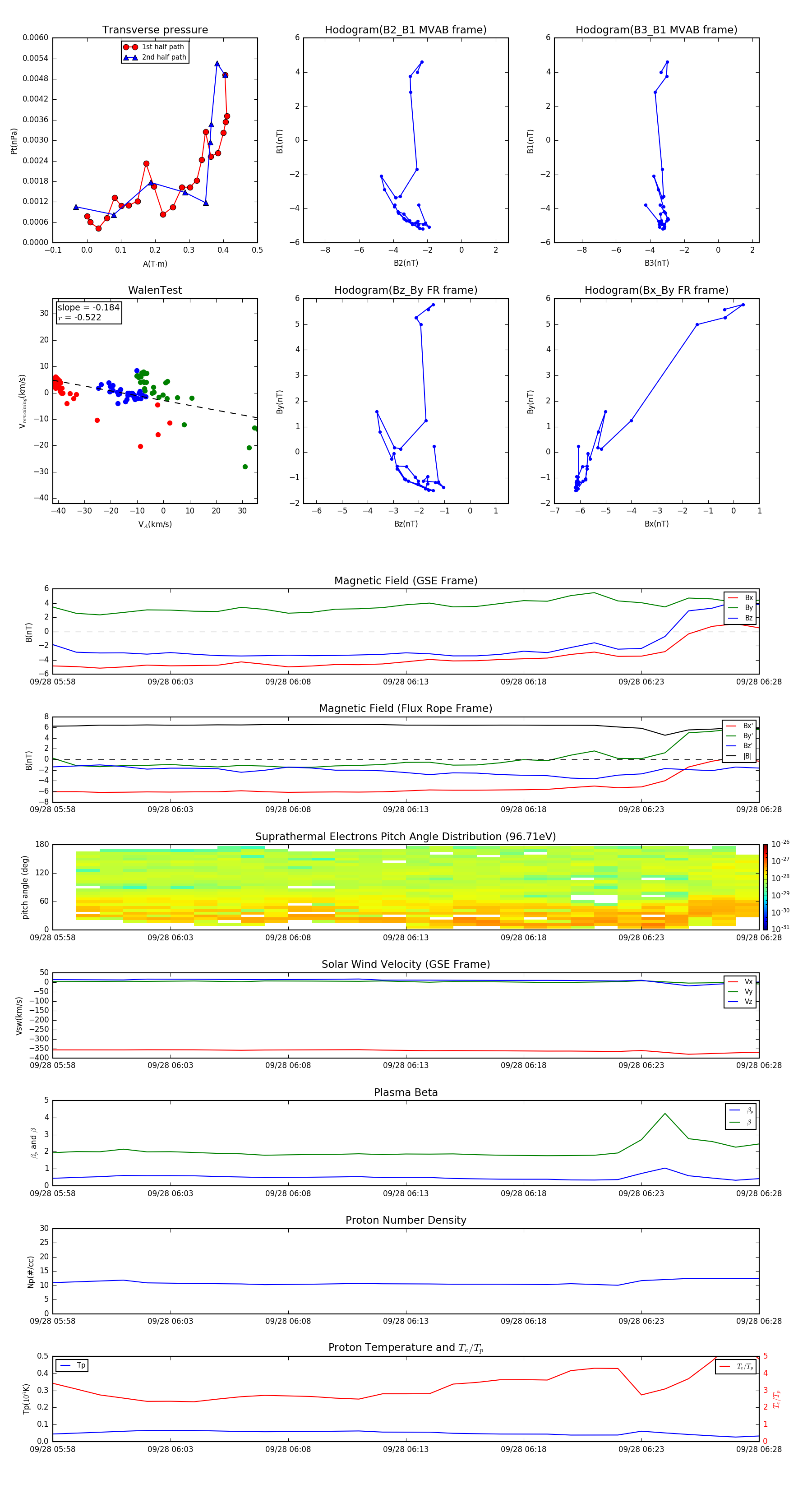Click the 'Magnetic Field (Flux Rope Frame)' title
Viewport: 812px width, 1489px height.
point(406,709)
